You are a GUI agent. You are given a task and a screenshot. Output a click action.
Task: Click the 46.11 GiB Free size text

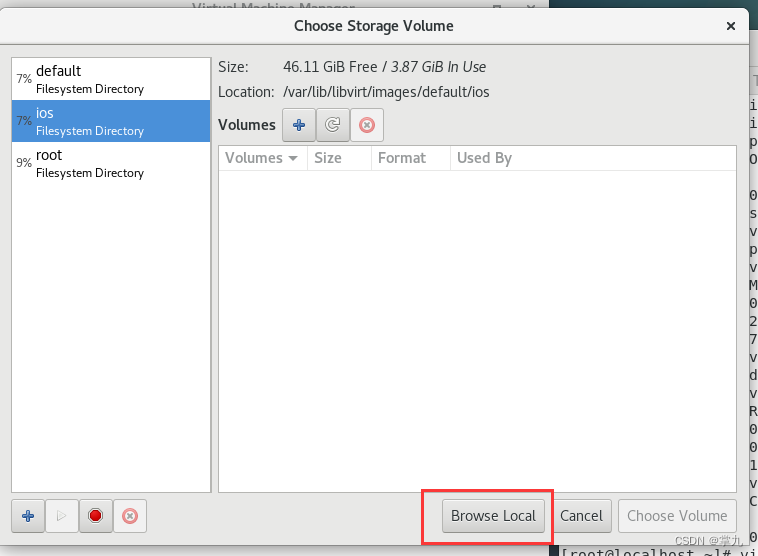(330, 67)
